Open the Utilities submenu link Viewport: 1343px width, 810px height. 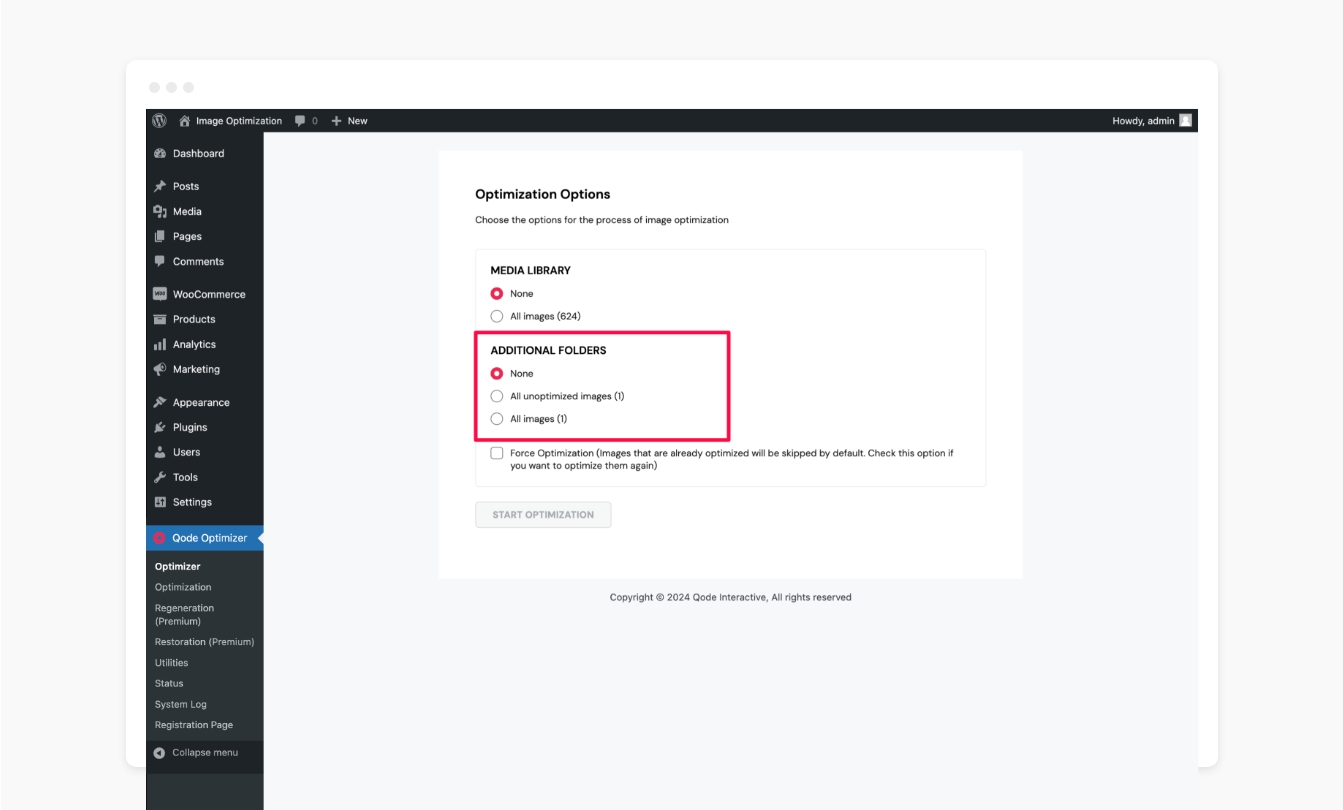tap(171, 663)
